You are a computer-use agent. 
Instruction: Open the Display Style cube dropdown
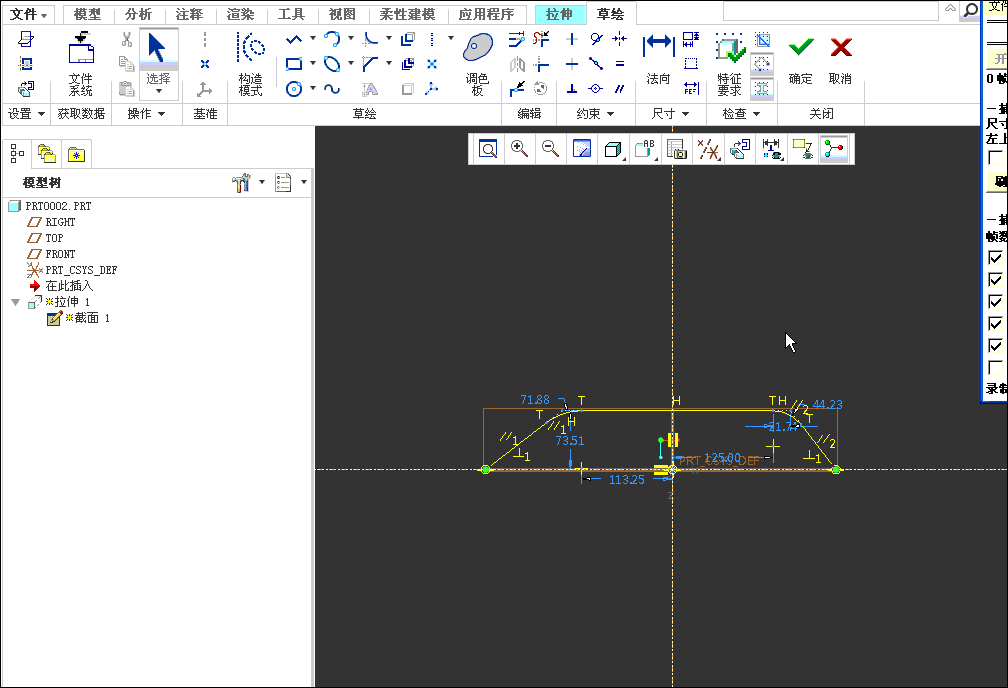click(x=613, y=149)
